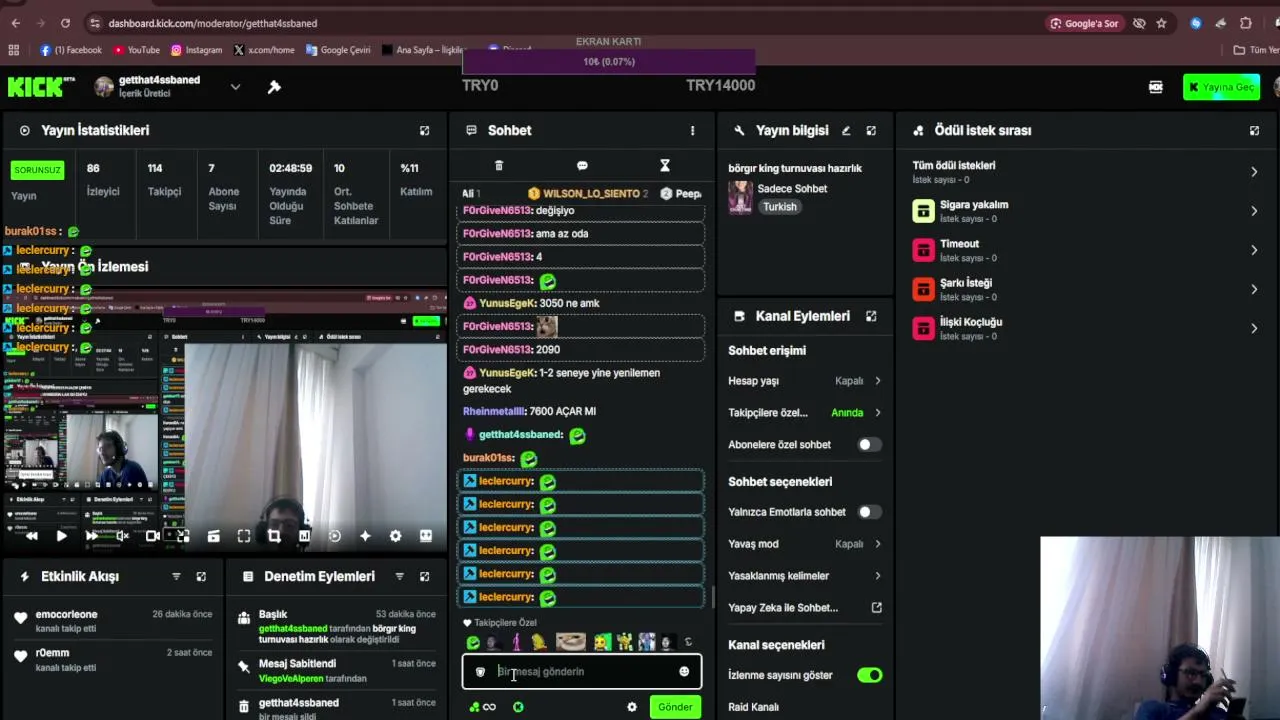This screenshot has width=1280, height=720.
Task: Expand the Yayın bilgisi panel
Action: pos(871,130)
